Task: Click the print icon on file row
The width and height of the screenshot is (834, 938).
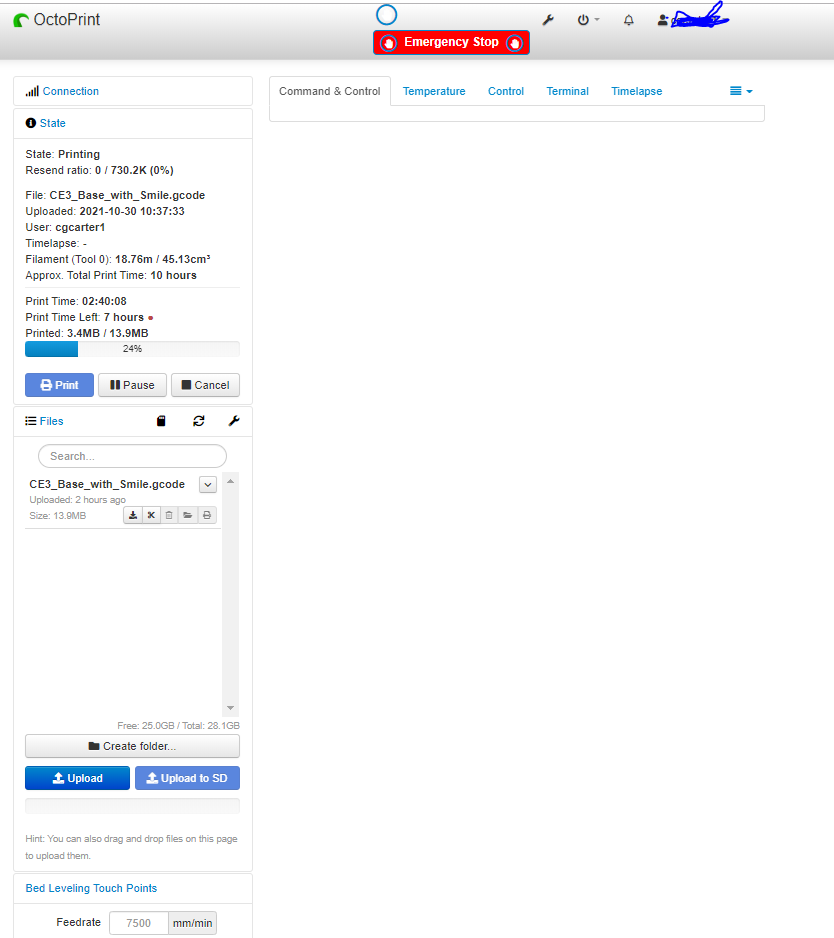Action: coord(207,515)
